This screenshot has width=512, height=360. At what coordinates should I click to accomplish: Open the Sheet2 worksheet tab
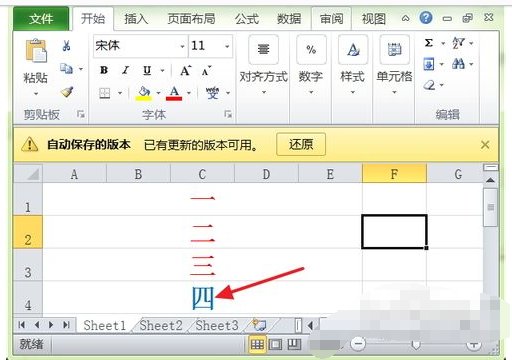pos(161,325)
